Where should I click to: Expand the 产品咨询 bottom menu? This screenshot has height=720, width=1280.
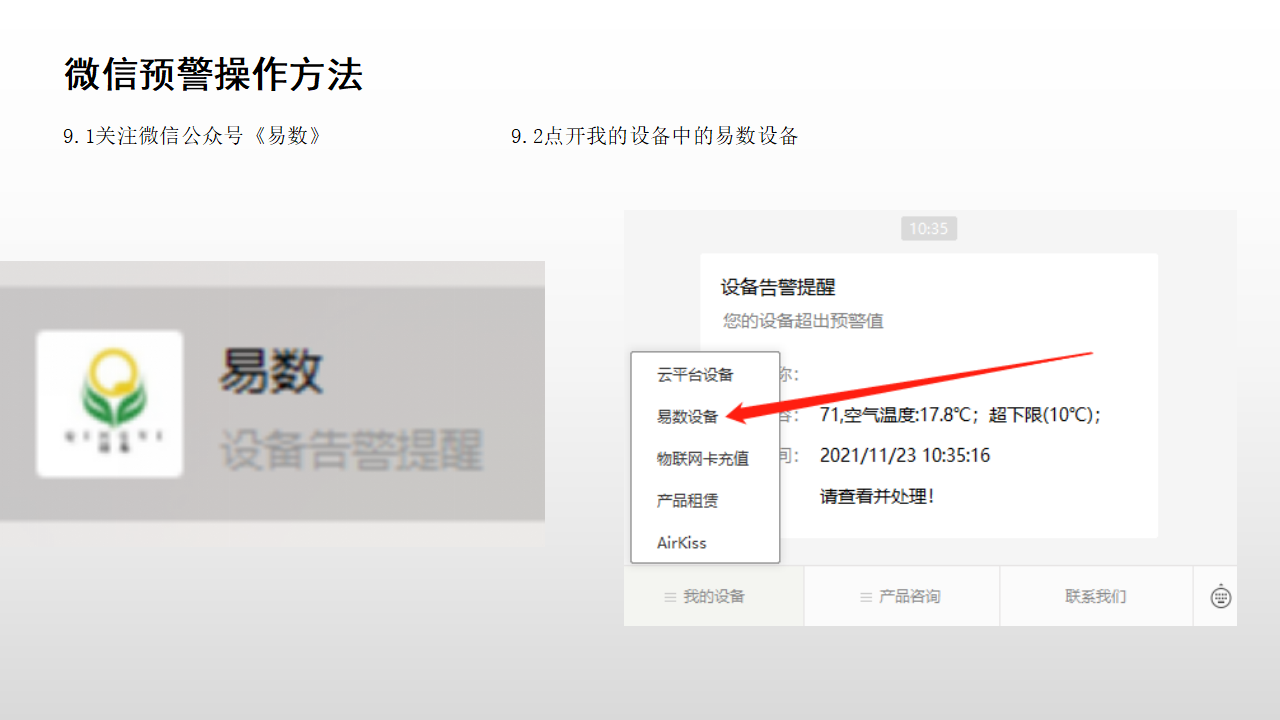click(909, 597)
